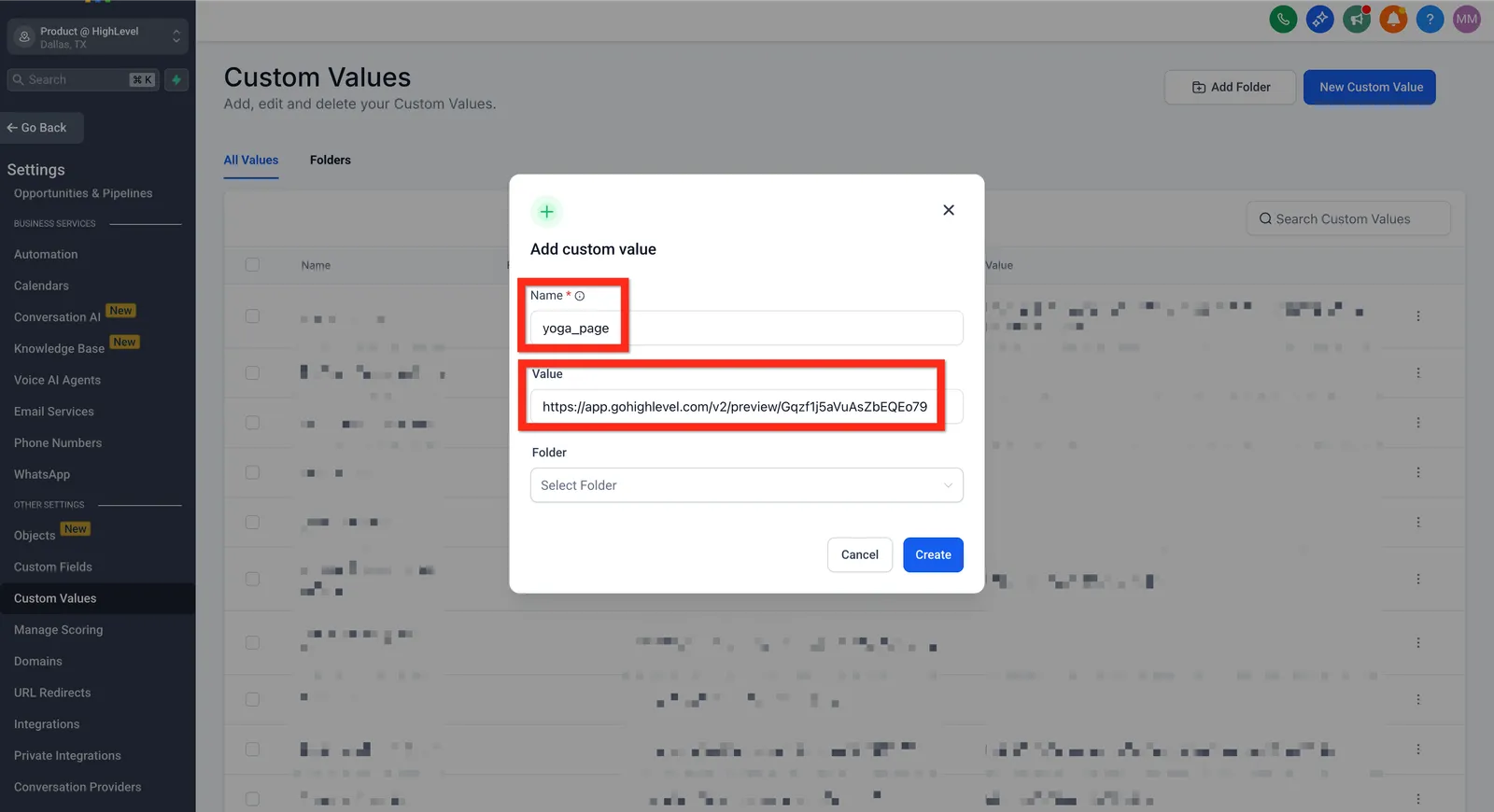Viewport: 1494px width, 812px height.
Task: Switch to the Folders tab
Action: pos(331,161)
